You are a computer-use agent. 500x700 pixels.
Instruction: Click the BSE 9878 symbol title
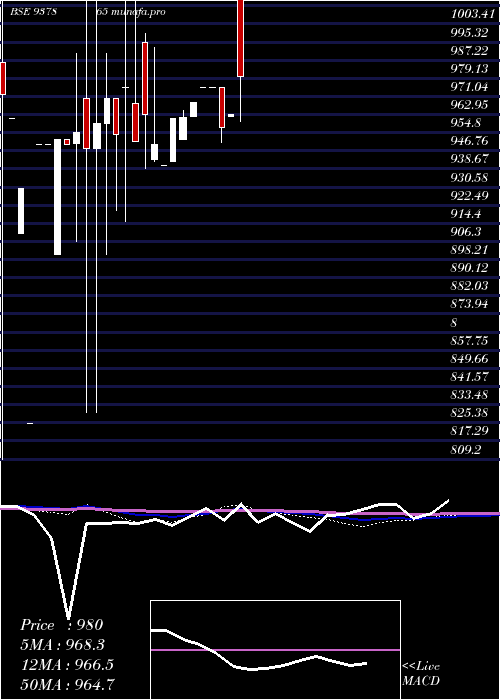[33, 12]
